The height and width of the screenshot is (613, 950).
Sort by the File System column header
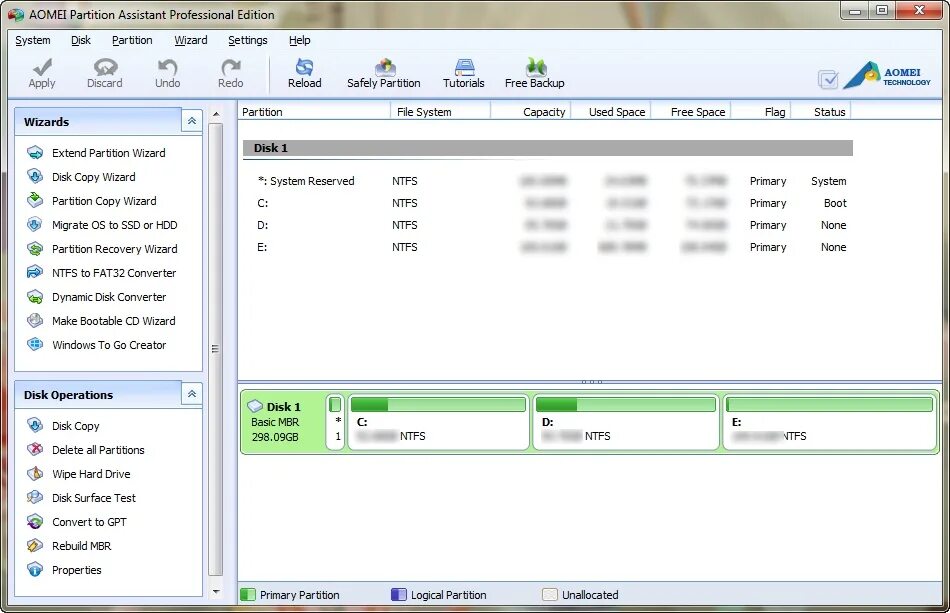440,111
